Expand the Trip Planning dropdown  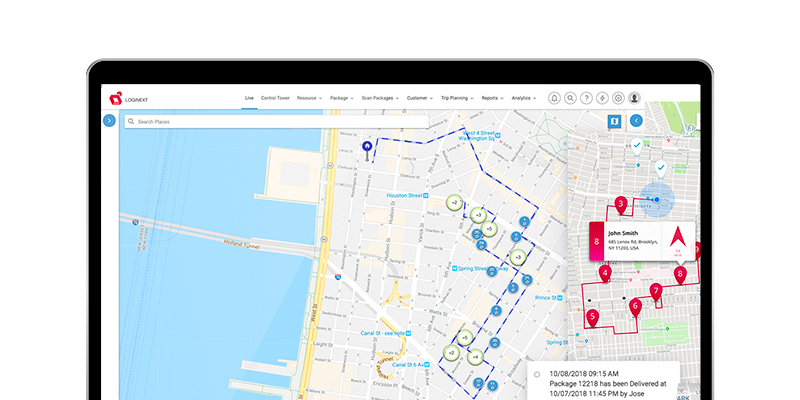pyautogui.click(x=458, y=98)
